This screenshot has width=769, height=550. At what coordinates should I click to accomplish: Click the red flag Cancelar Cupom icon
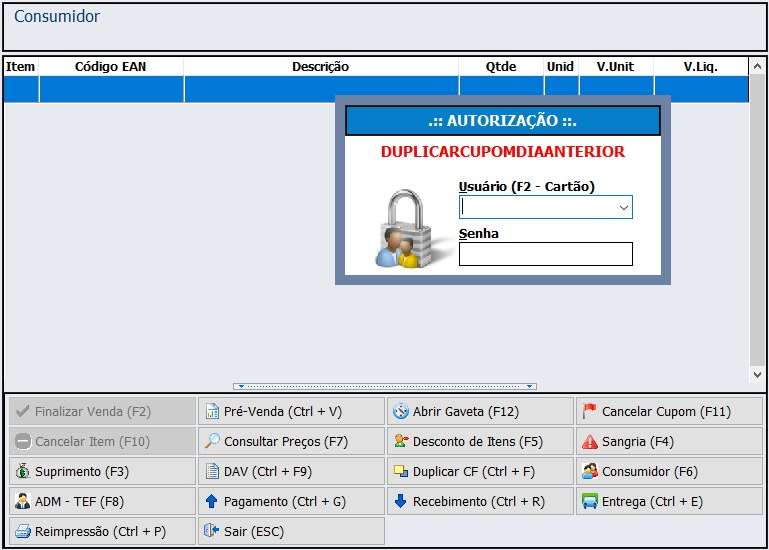tap(590, 411)
